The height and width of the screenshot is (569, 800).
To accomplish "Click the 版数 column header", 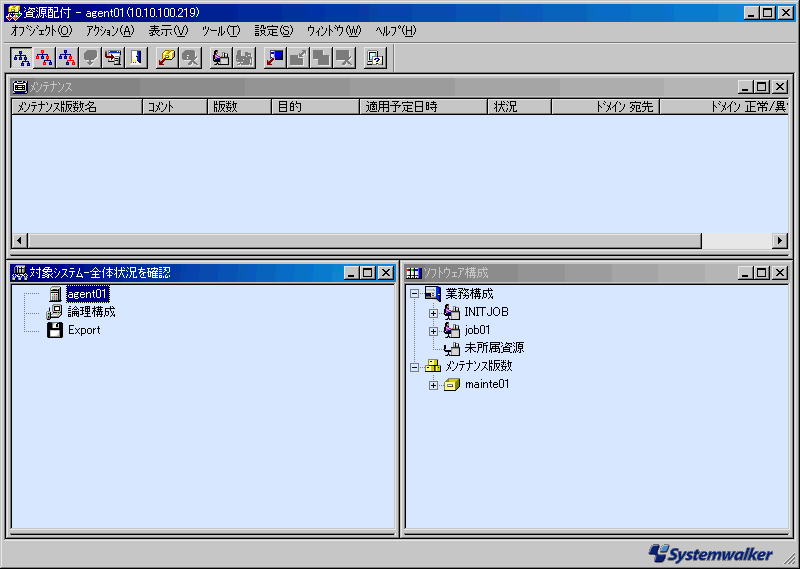I will pyautogui.click(x=239, y=107).
